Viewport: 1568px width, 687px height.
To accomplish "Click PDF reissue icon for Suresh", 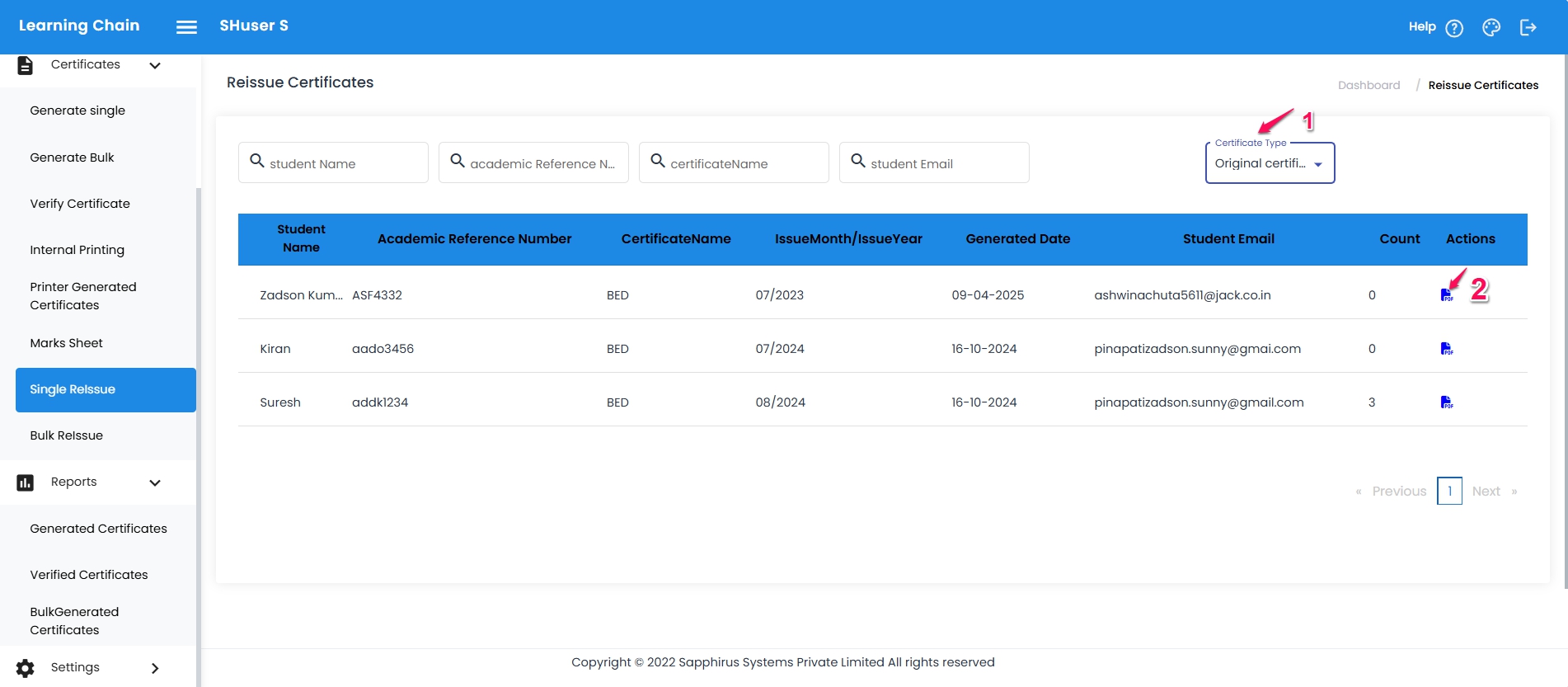I will click(x=1446, y=402).
